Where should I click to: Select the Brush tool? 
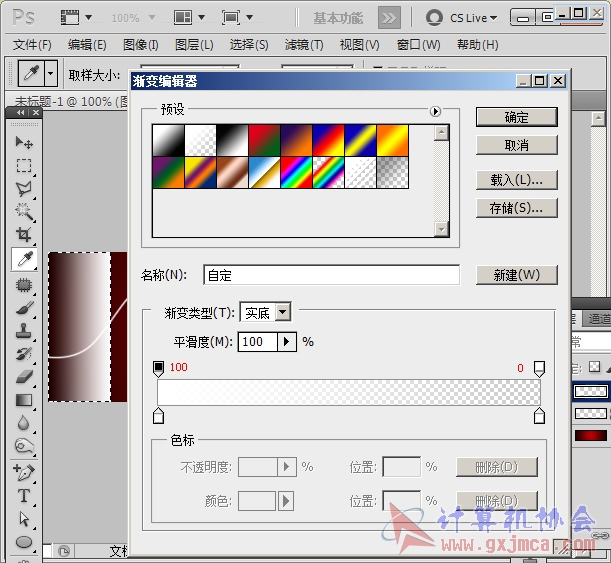[x=24, y=308]
